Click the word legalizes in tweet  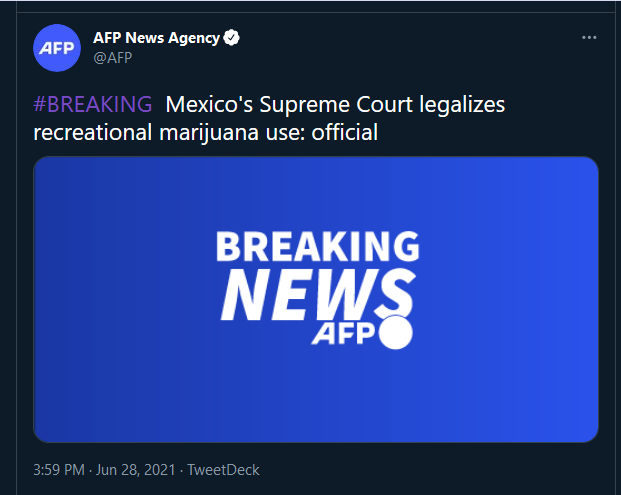pyautogui.click(x=462, y=106)
